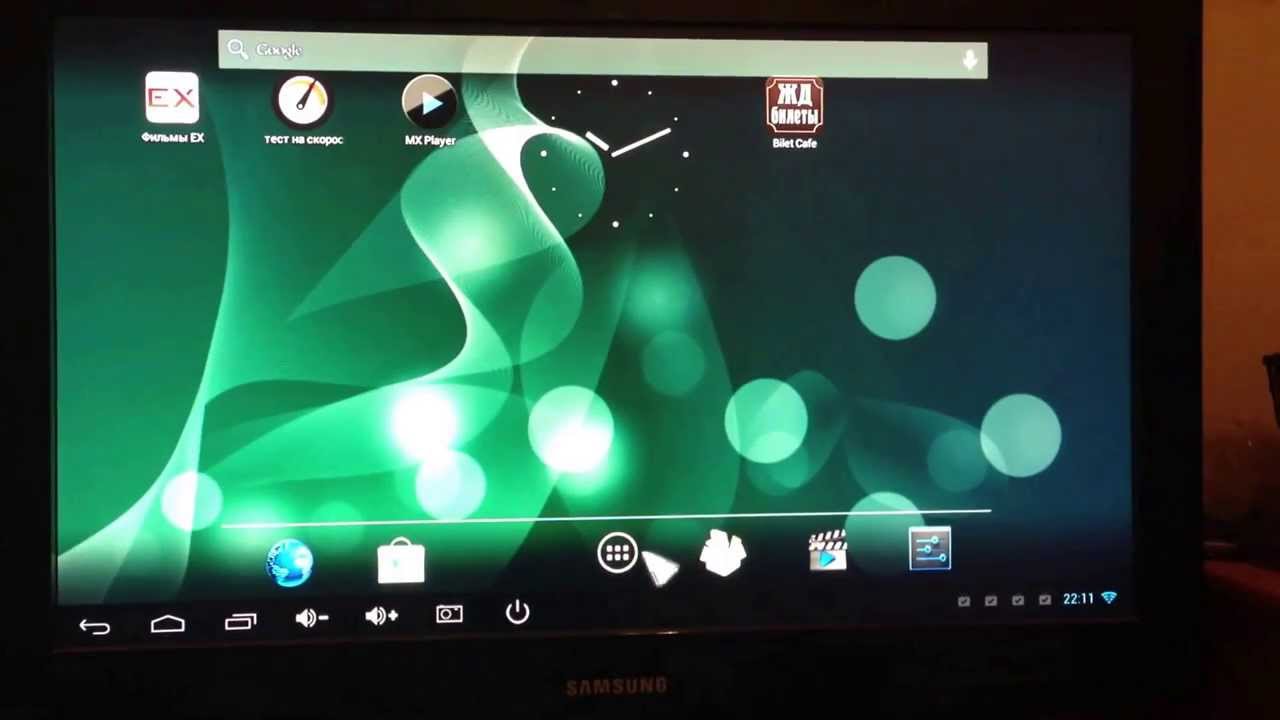Open the Settings sliders app in dock
This screenshot has width=1280, height=720.
pos(930,549)
